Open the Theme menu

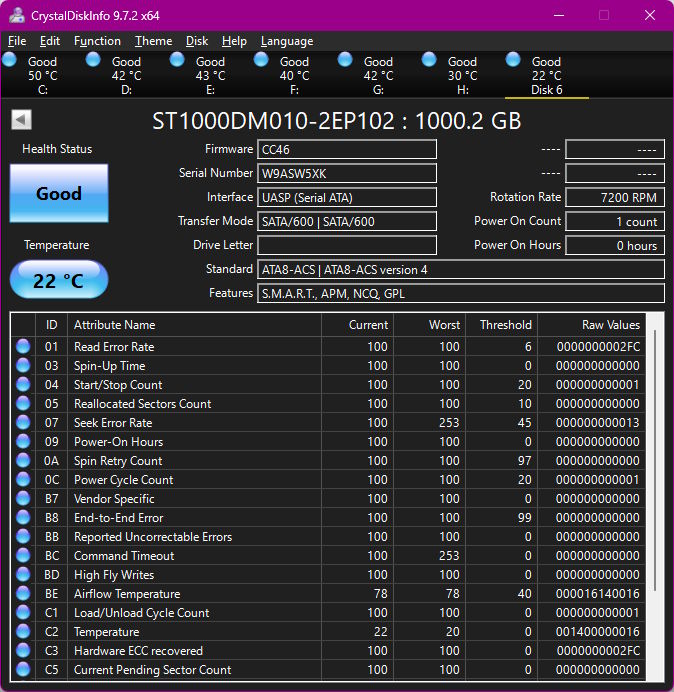153,41
